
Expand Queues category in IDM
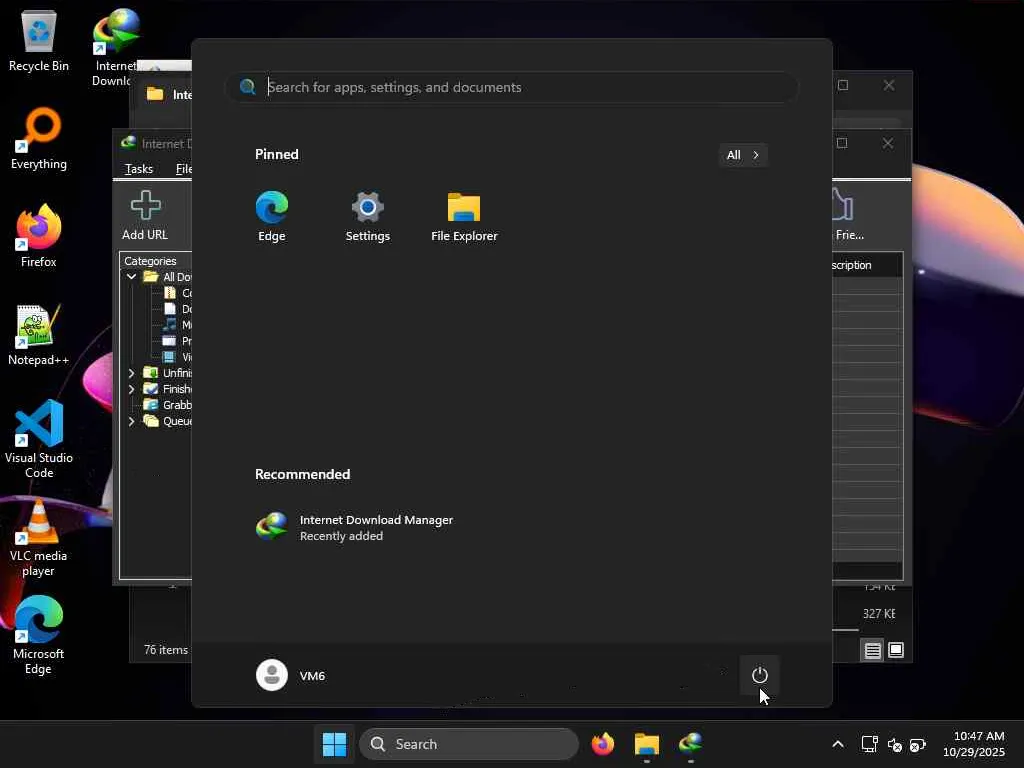pos(131,421)
